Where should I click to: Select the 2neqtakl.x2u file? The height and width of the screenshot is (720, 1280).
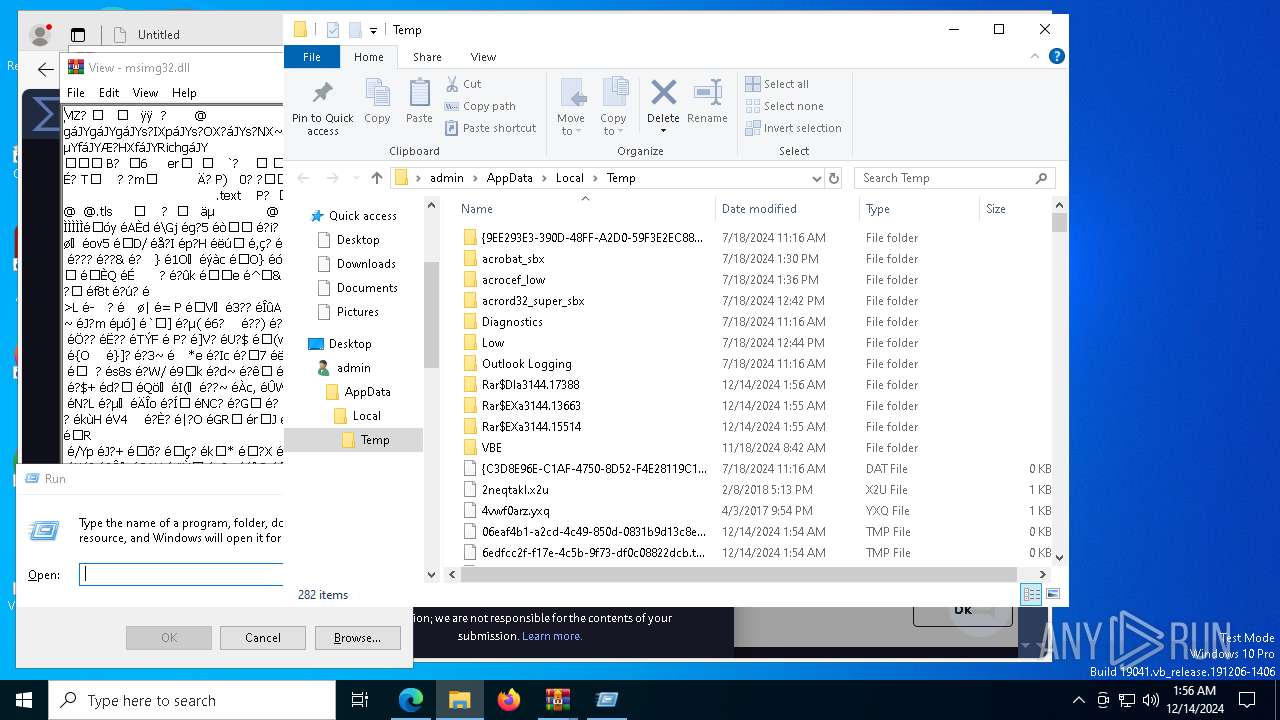[515, 490]
